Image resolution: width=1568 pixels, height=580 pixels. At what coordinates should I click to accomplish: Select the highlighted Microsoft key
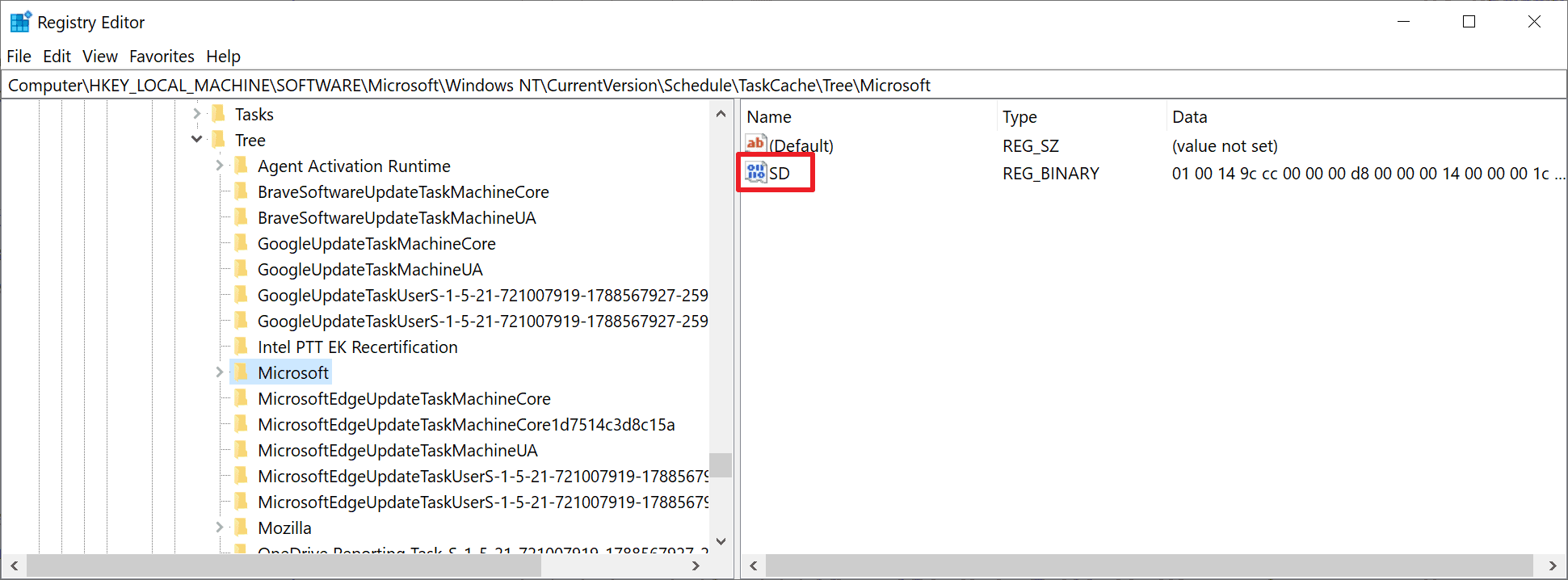293,373
